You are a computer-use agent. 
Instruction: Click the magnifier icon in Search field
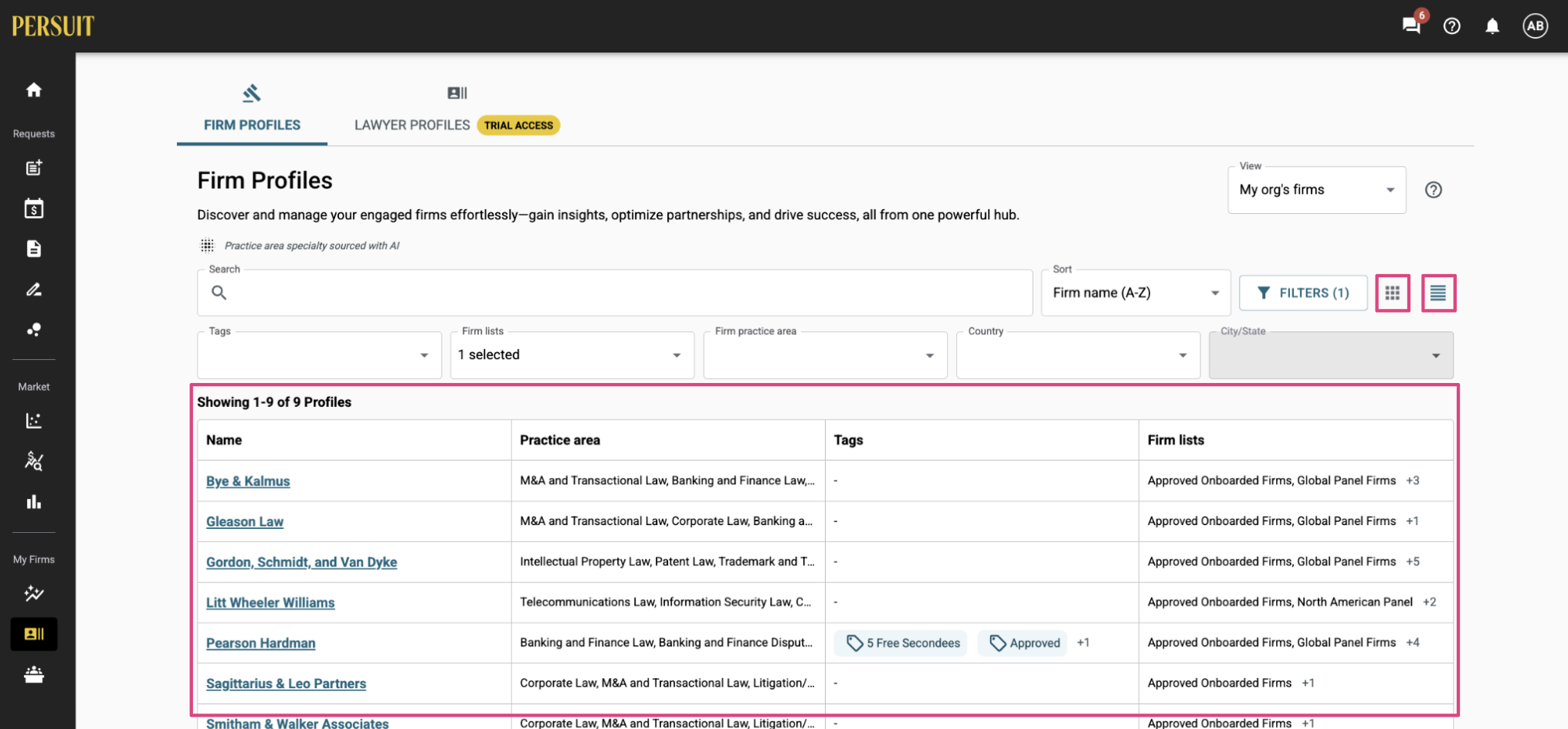pyautogui.click(x=219, y=293)
